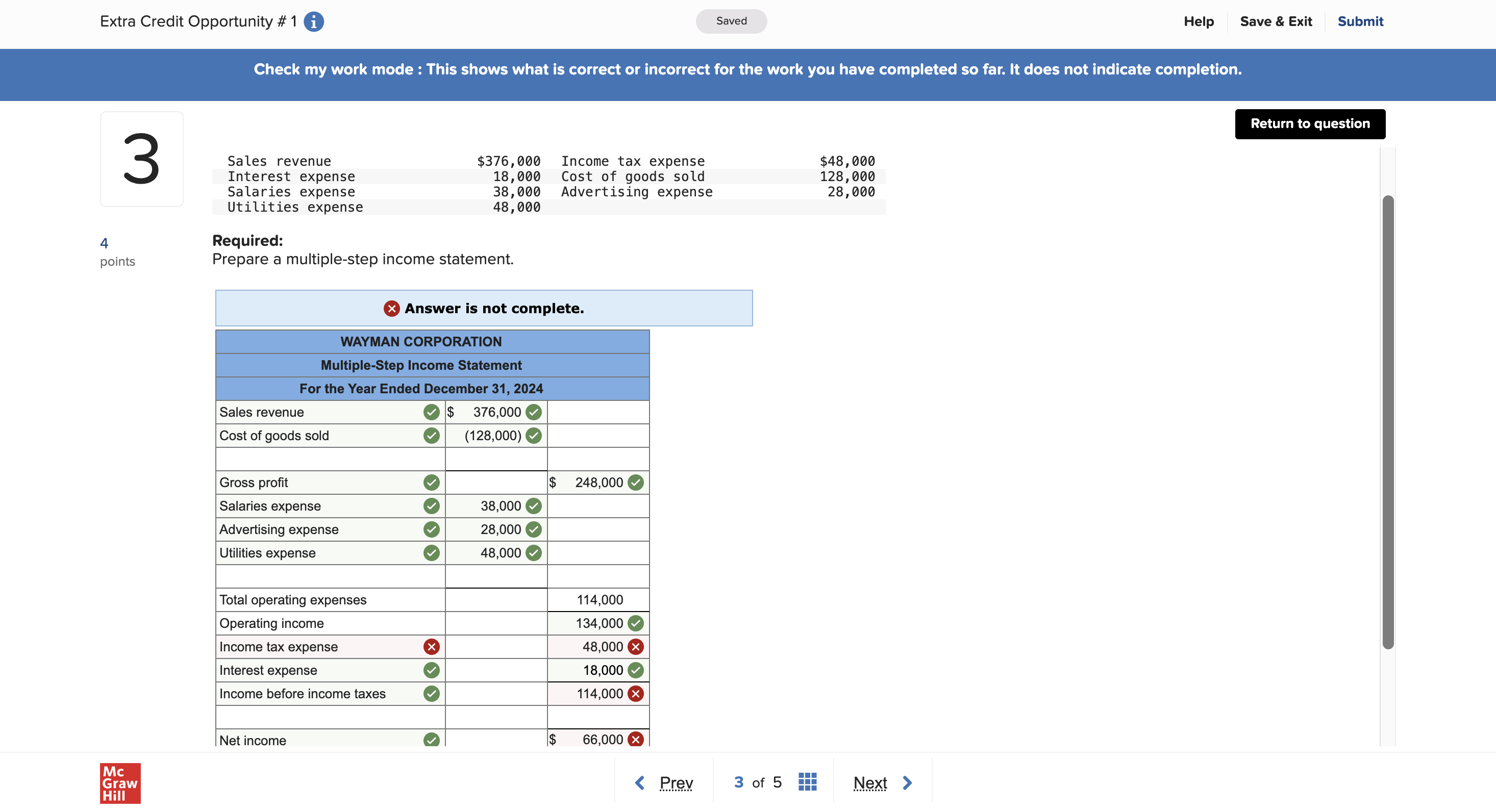Viewport: 1496px width, 812px height.
Task: Click the question number 3 box
Action: pos(142,159)
